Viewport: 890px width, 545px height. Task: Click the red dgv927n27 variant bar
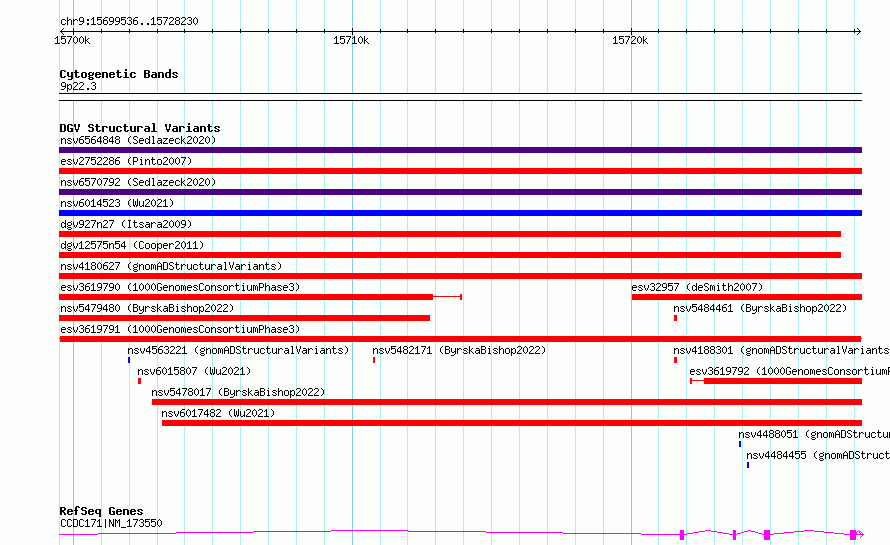450,234
